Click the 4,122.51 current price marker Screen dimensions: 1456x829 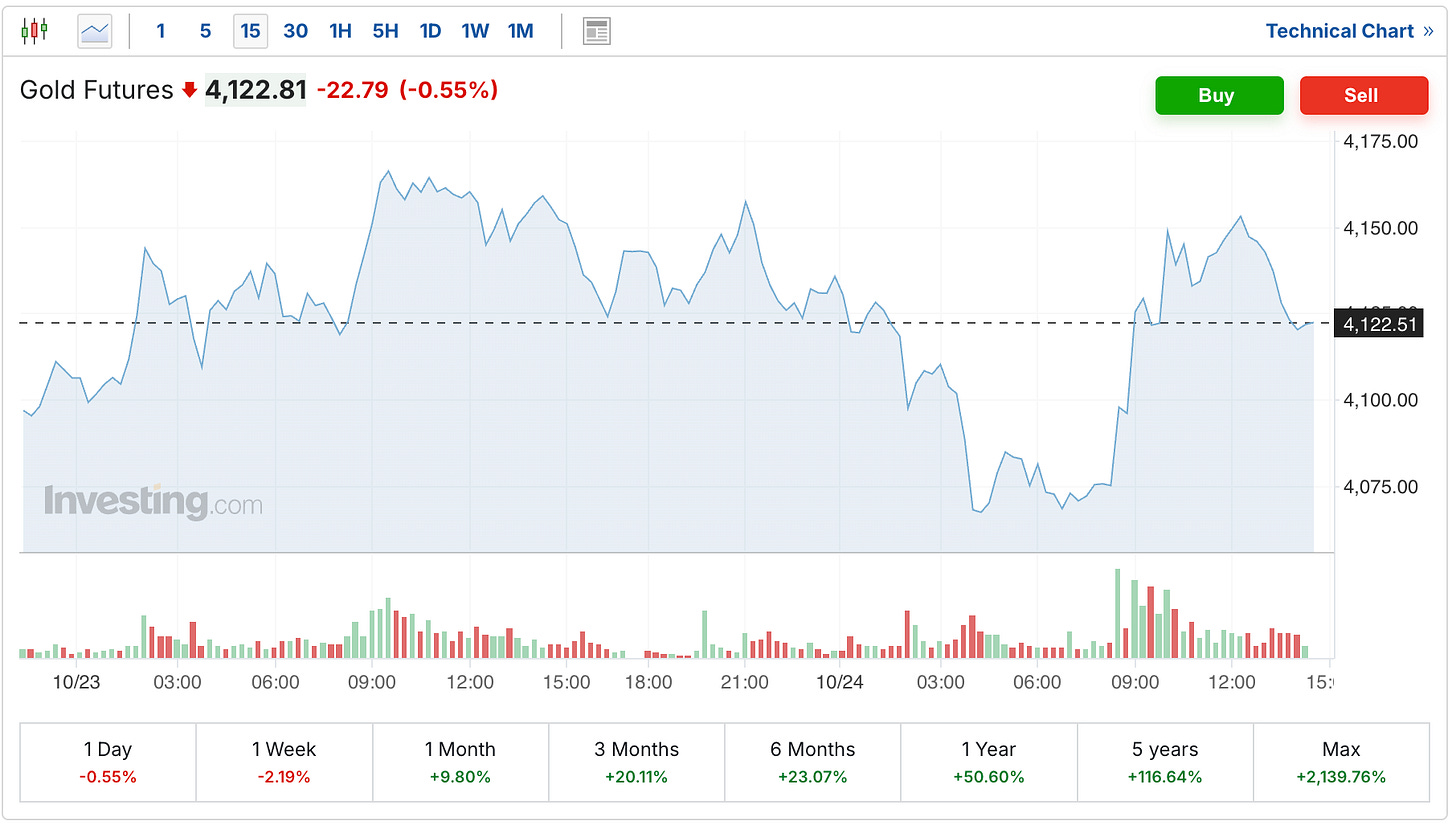[1378, 324]
